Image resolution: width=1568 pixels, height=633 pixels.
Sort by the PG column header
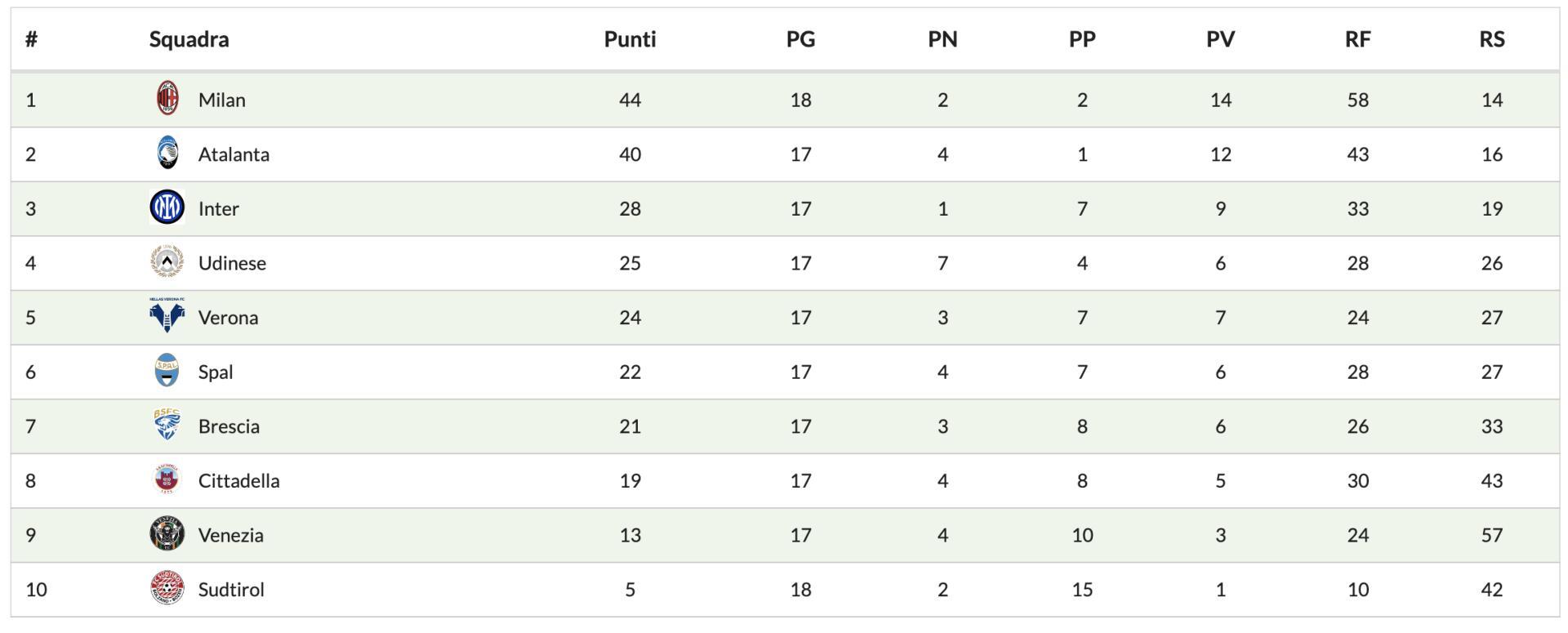(800, 39)
